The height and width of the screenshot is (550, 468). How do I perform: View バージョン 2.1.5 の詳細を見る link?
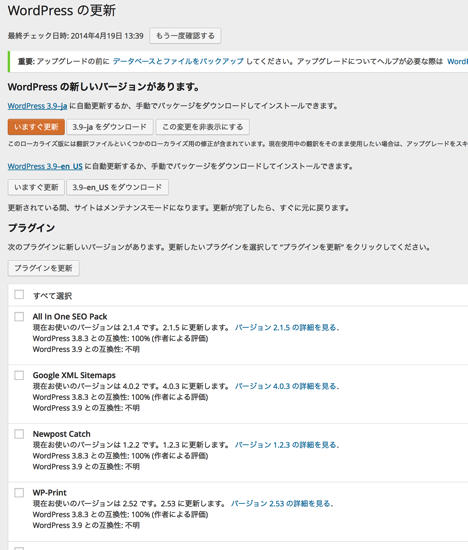[x=287, y=328]
